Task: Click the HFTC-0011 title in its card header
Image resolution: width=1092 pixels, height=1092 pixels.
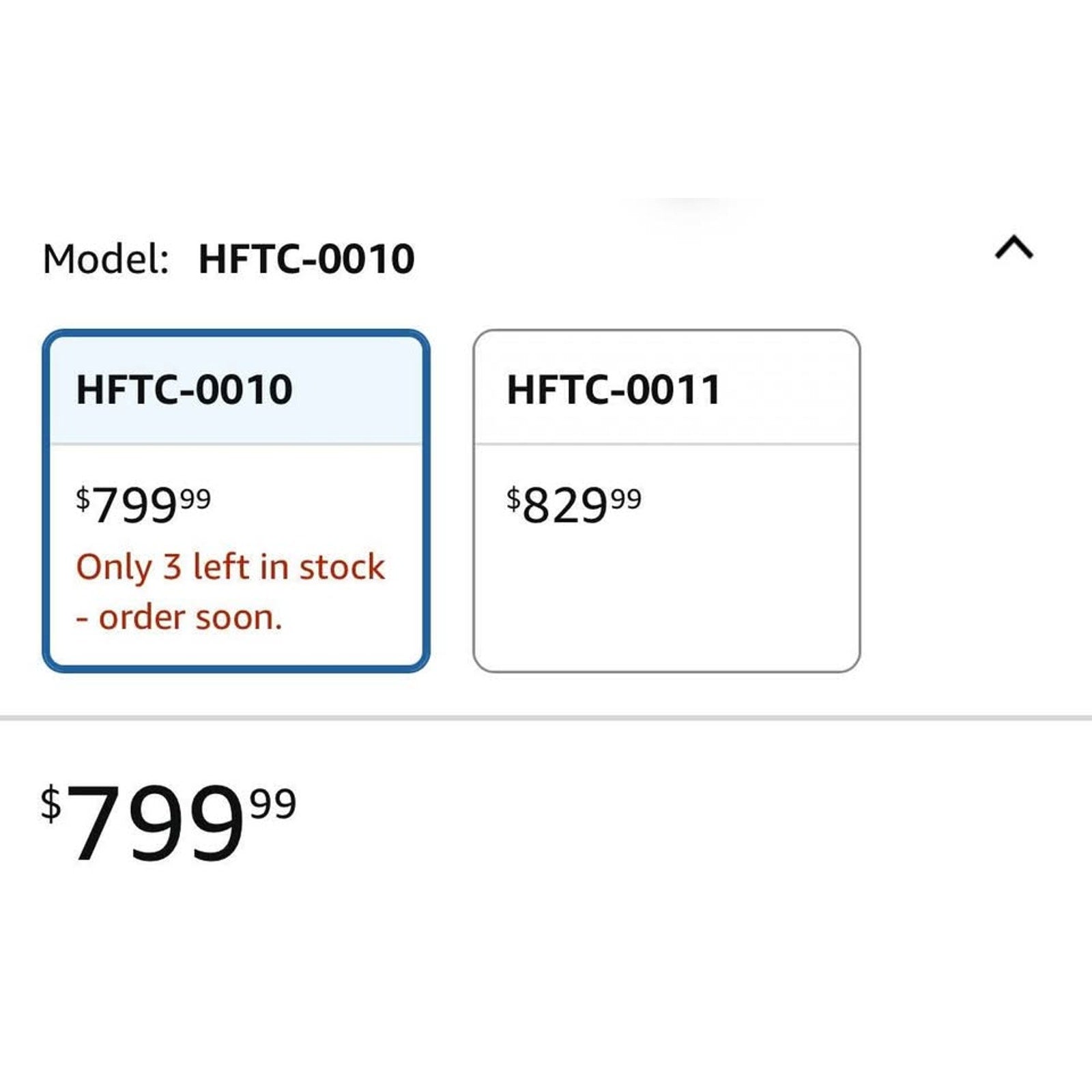Action: pyautogui.click(x=614, y=390)
